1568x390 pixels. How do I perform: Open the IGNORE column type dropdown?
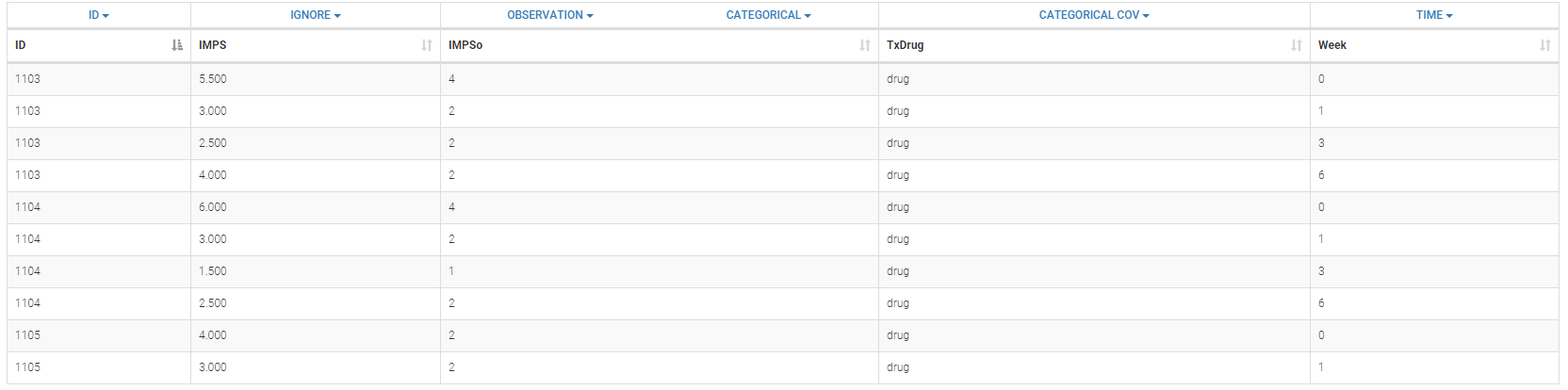316,15
